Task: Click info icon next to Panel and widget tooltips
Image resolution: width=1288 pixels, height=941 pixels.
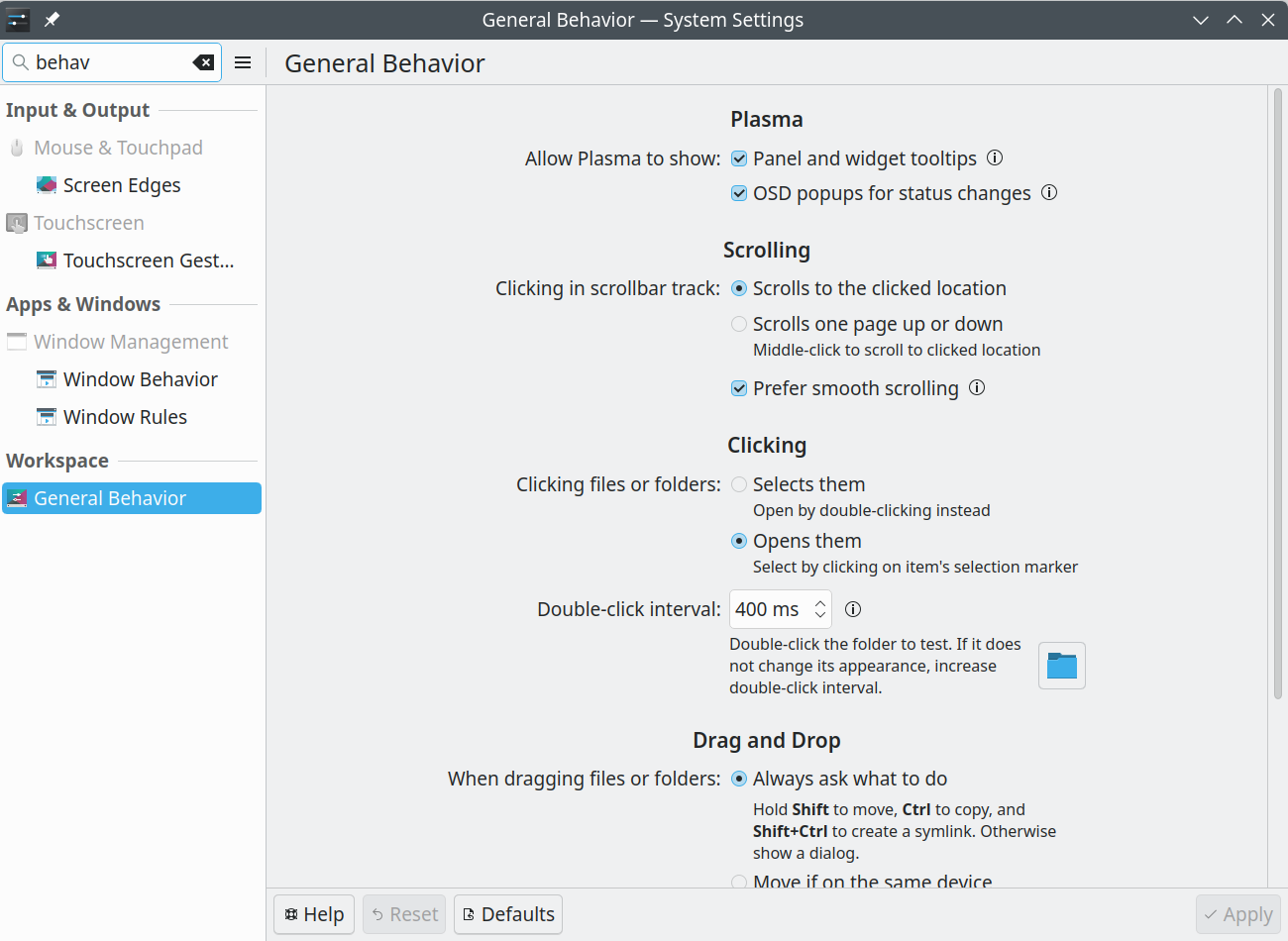Action: coord(995,158)
